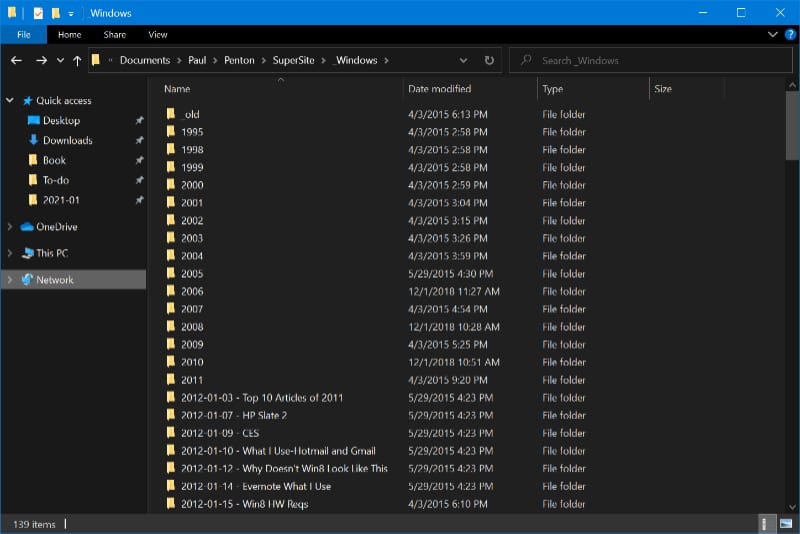Open the address bar history dropdown
Image resolution: width=800 pixels, height=534 pixels.
point(463,60)
